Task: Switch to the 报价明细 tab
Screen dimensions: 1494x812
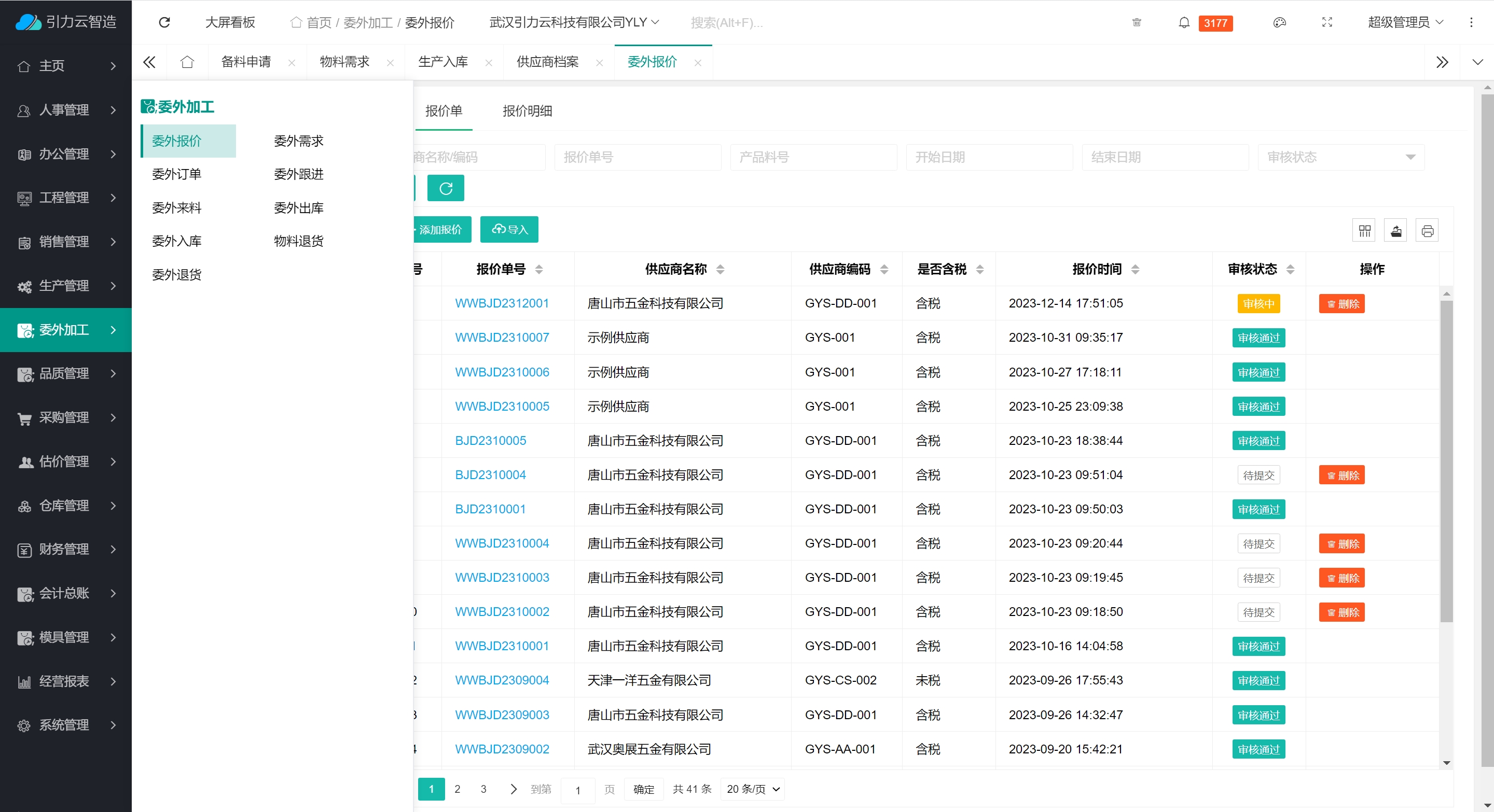Action: coord(527,110)
